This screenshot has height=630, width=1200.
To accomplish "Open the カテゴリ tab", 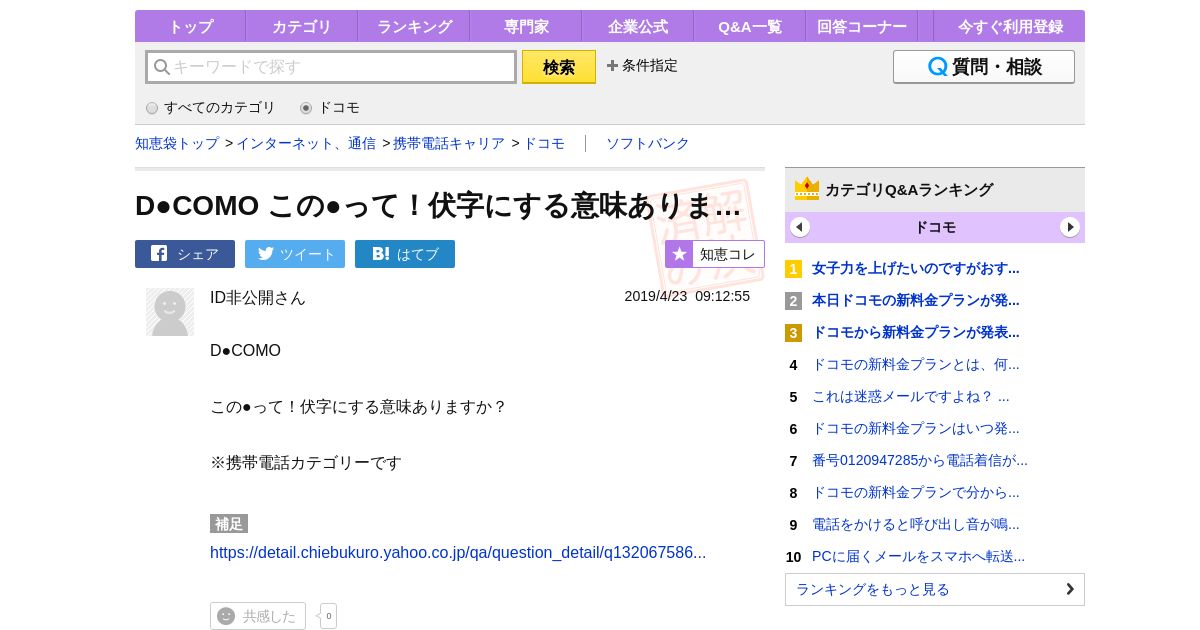I will 302,26.
